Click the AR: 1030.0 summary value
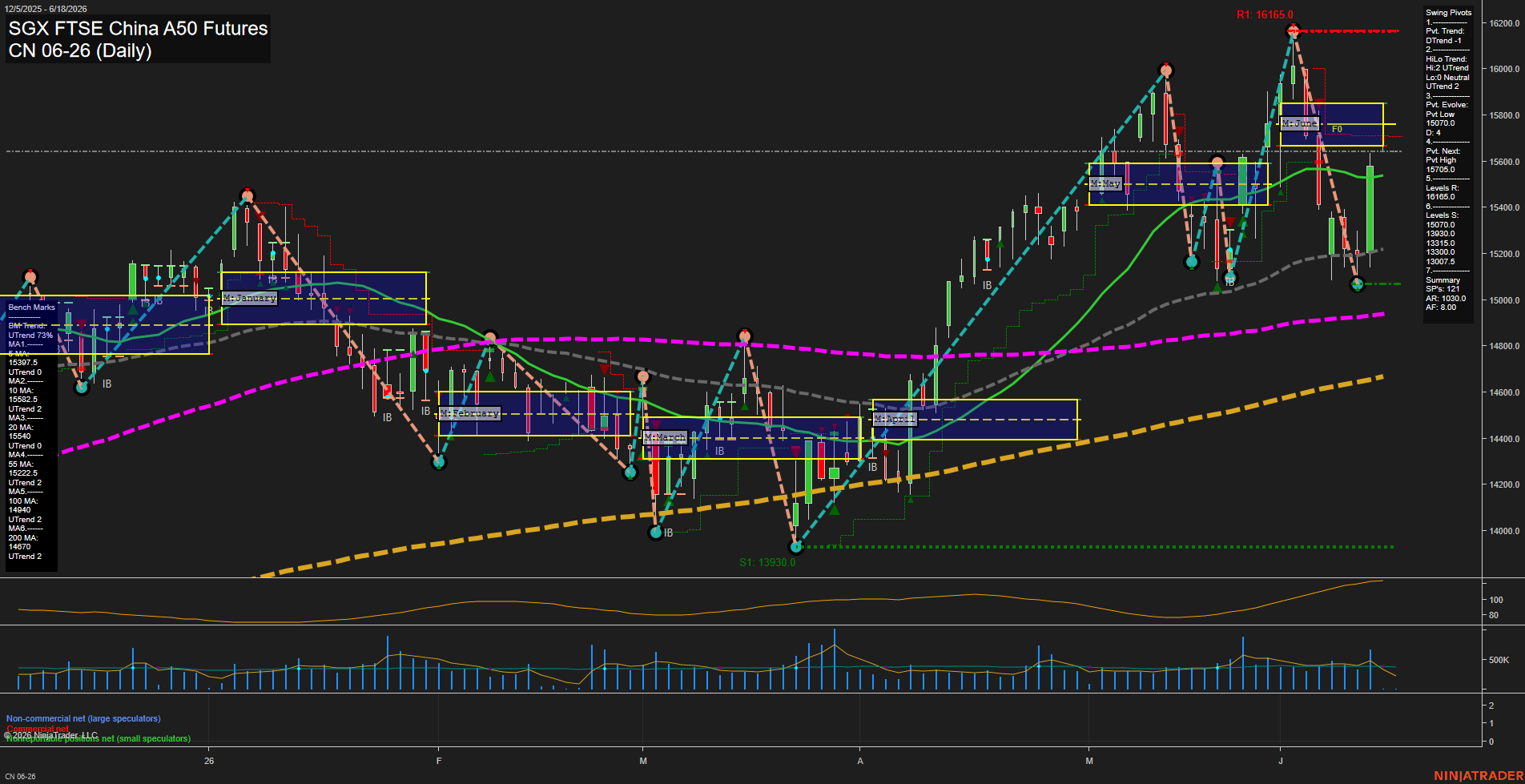The height and width of the screenshot is (784, 1525). 1446,299
